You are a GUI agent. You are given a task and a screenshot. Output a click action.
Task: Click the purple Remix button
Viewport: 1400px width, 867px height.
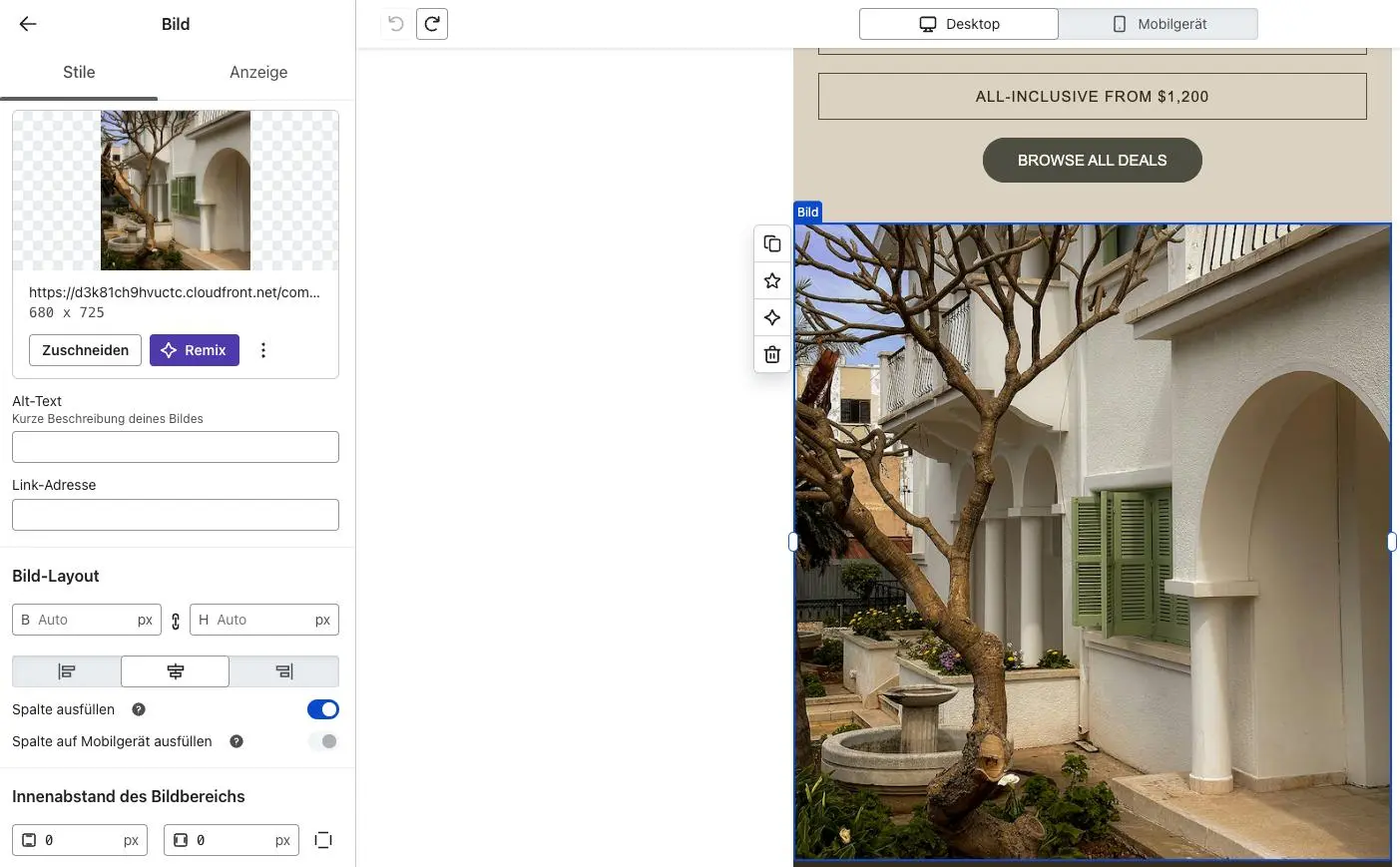click(195, 350)
